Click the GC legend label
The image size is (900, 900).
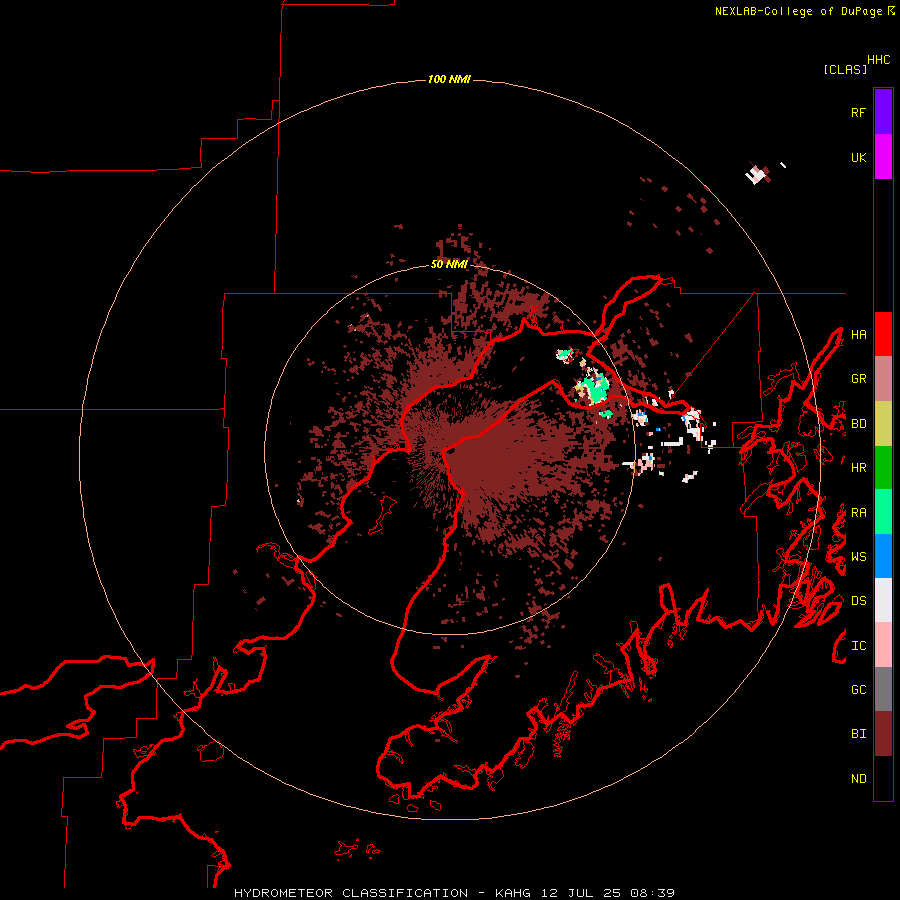point(858,690)
